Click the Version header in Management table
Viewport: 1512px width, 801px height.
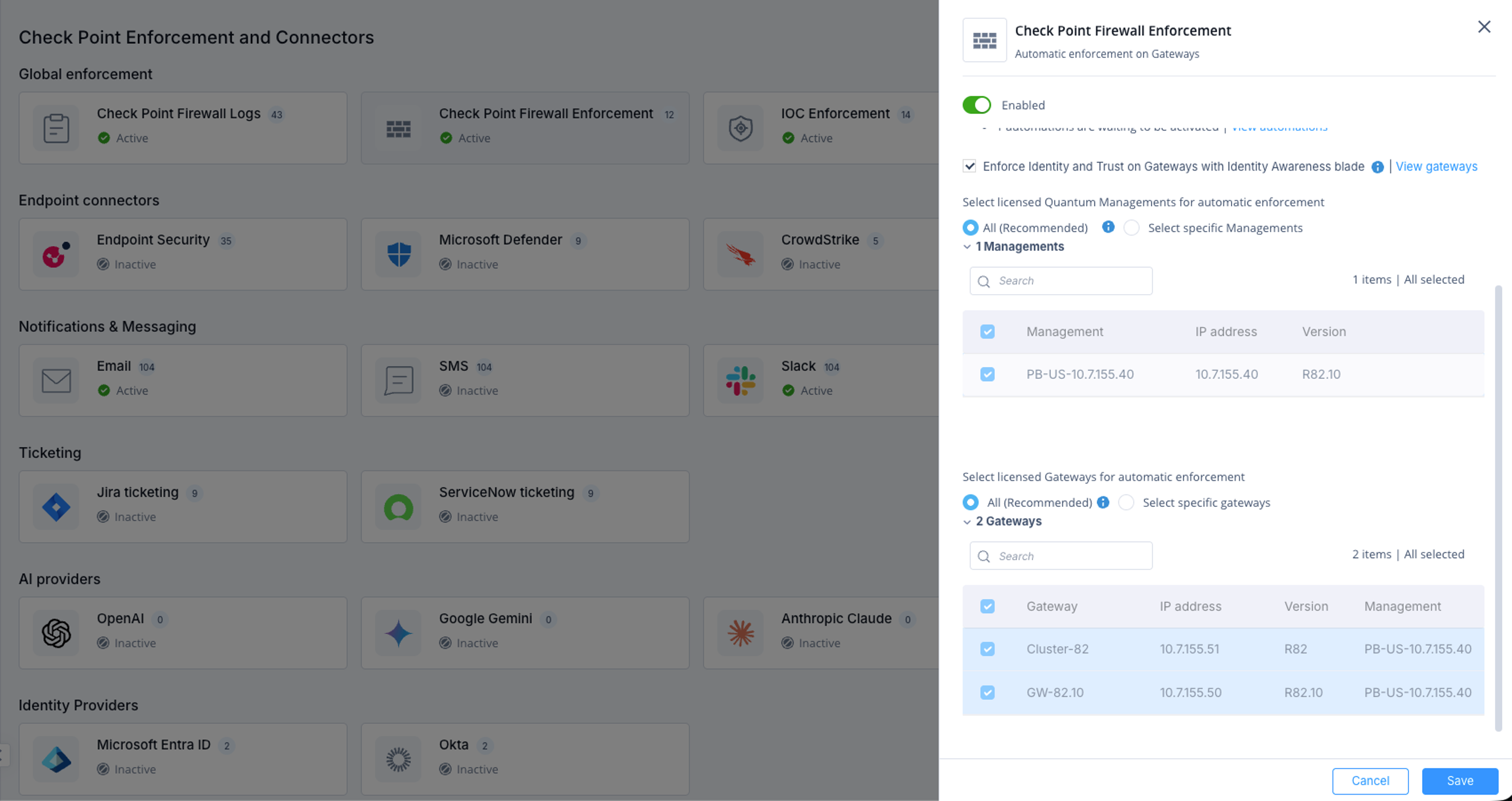click(x=1324, y=332)
